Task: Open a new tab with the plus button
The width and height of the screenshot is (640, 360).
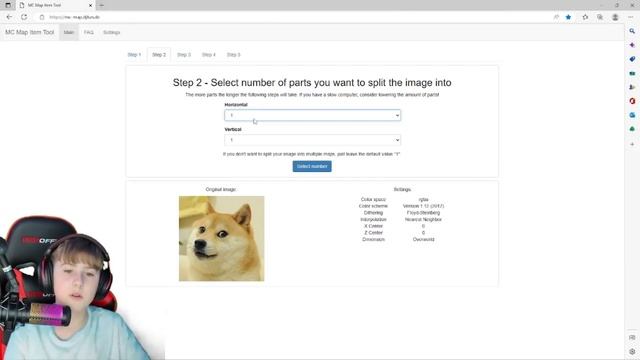Action: click(102, 5)
